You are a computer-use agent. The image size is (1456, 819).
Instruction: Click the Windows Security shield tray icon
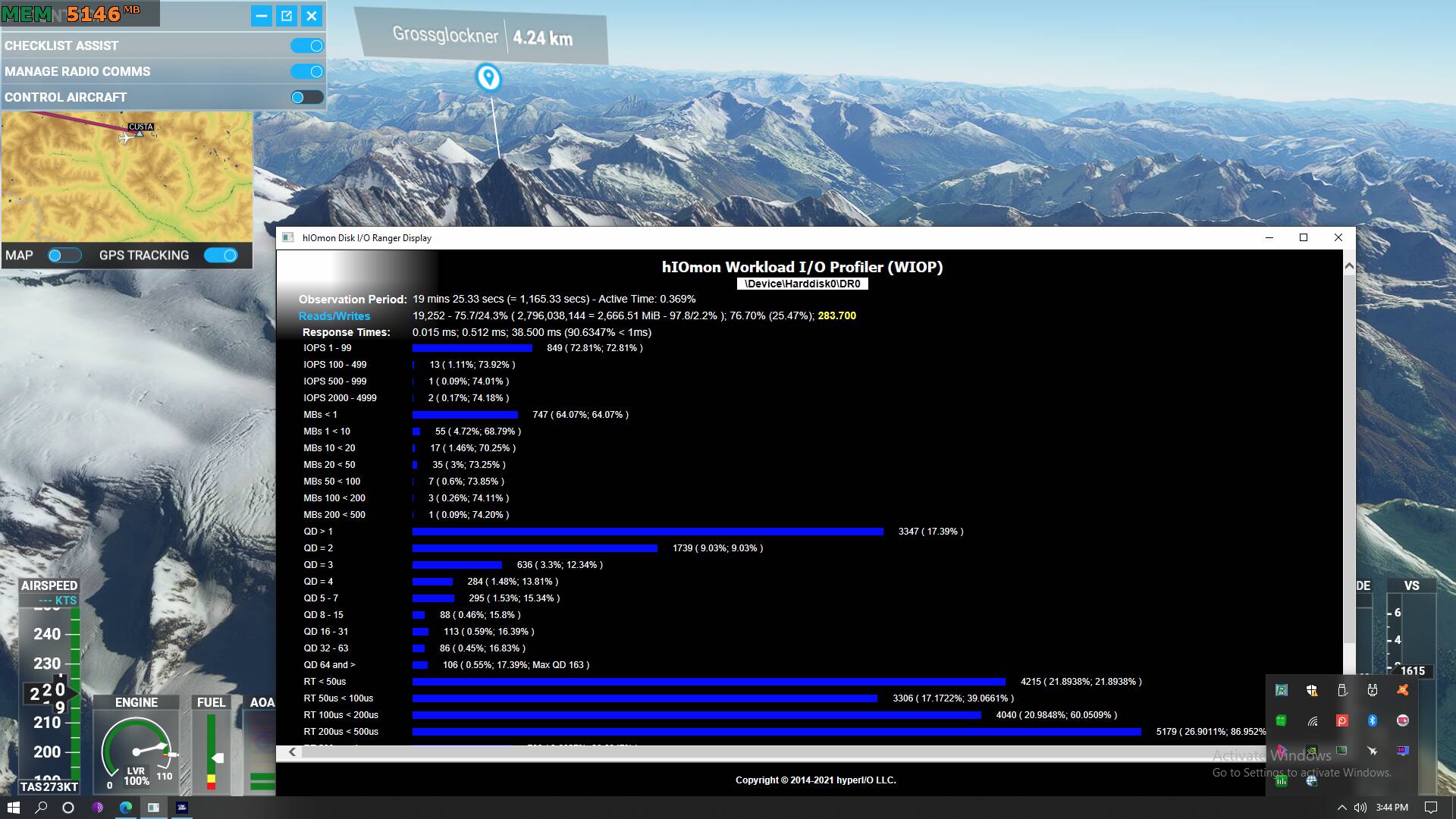[x=1312, y=689]
